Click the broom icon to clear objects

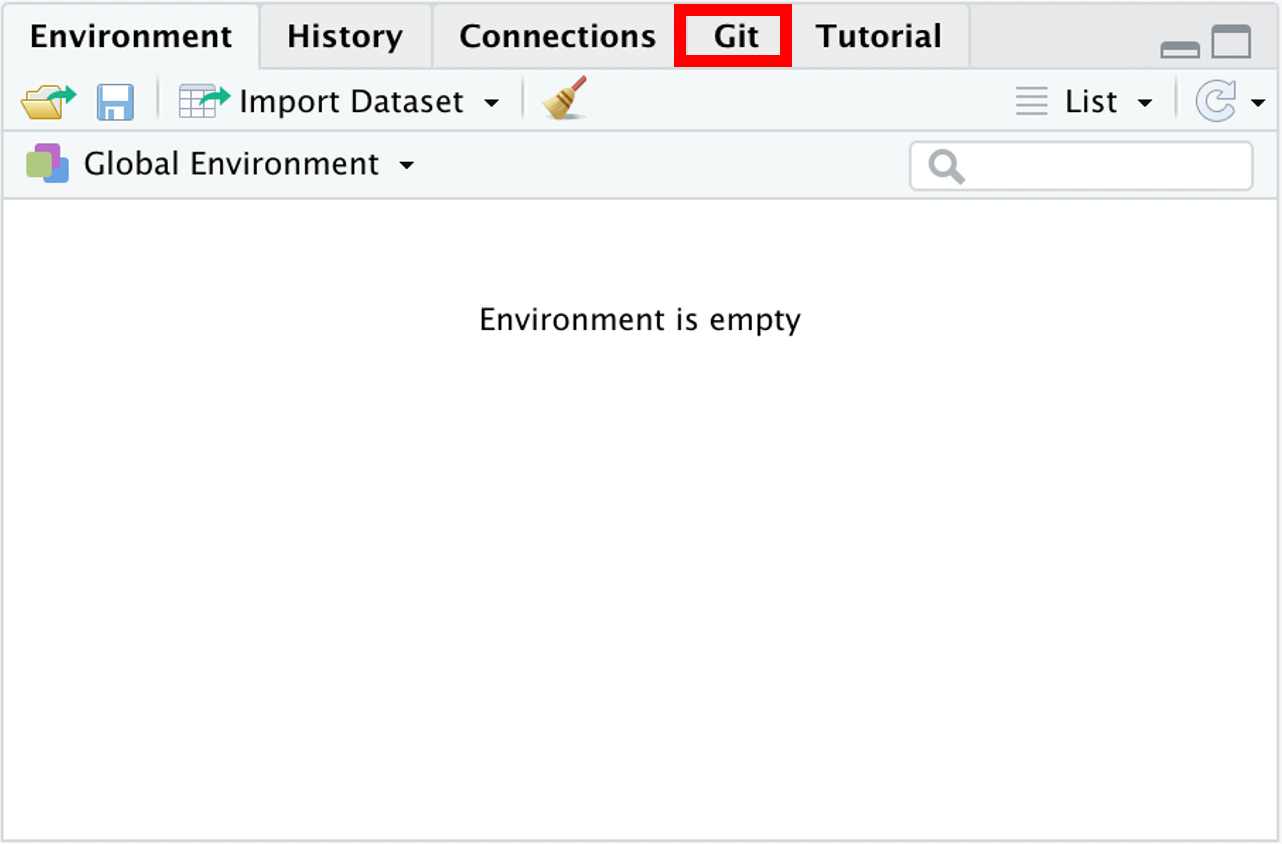click(x=564, y=100)
